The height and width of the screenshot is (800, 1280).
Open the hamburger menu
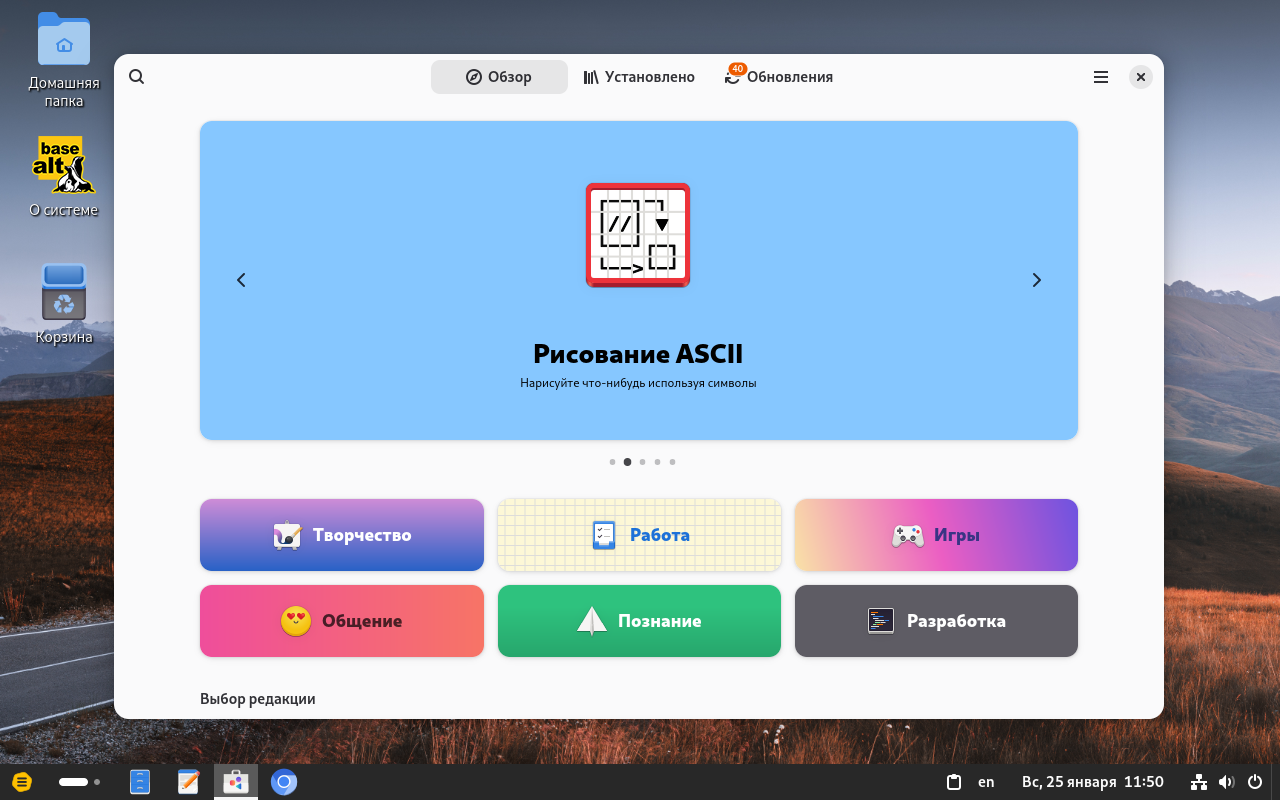(x=1101, y=76)
